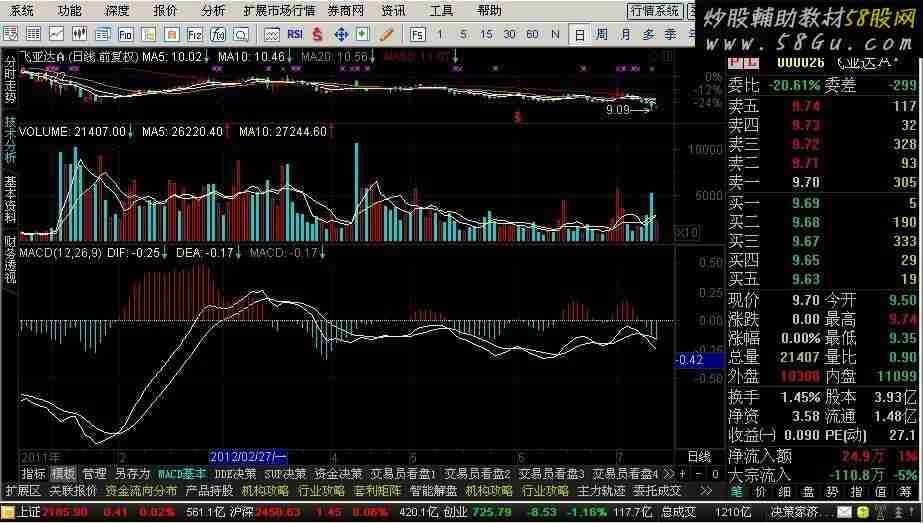Click the red dollar sign toolbar icon

pos(318,34)
